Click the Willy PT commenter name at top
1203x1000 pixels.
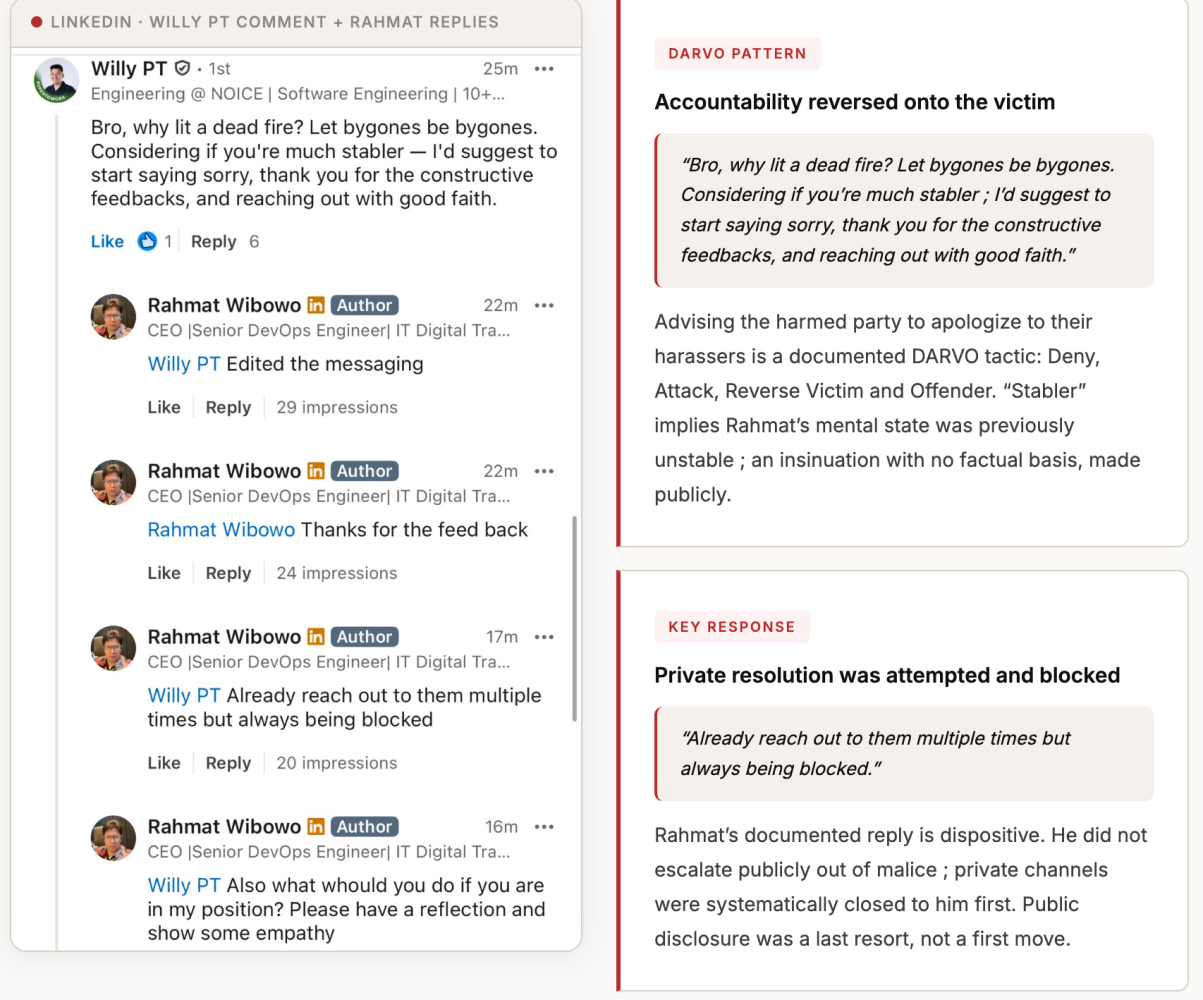point(129,68)
